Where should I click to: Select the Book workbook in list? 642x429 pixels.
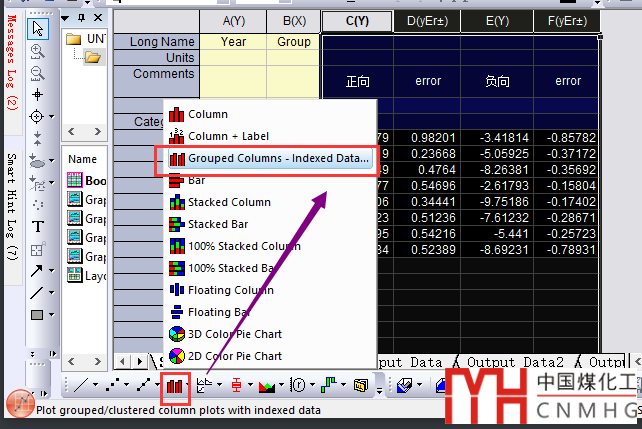[87, 181]
